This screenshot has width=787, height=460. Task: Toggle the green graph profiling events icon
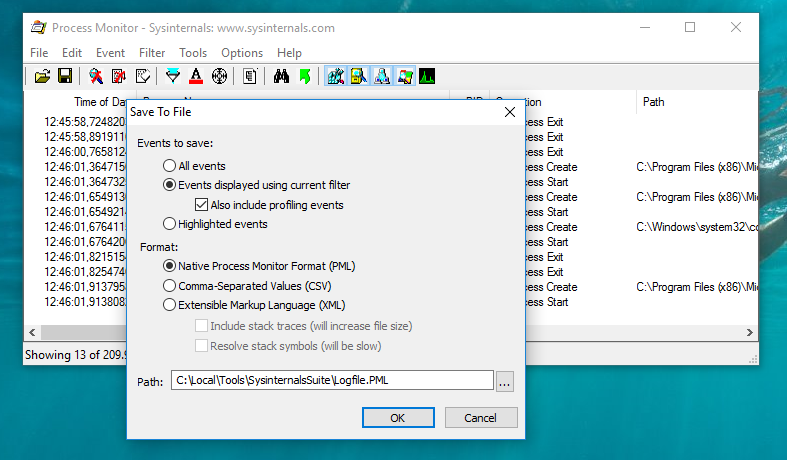pyautogui.click(x=428, y=76)
